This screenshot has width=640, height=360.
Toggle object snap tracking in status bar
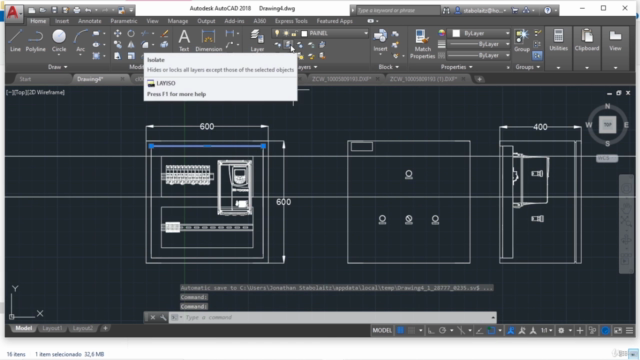tap(480, 331)
